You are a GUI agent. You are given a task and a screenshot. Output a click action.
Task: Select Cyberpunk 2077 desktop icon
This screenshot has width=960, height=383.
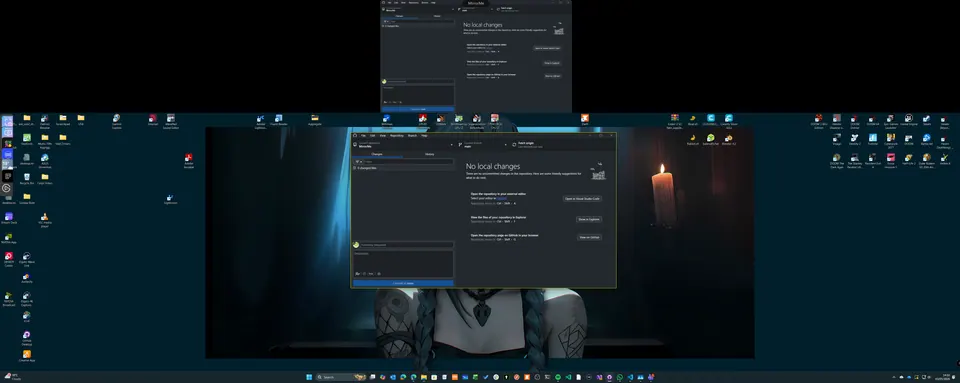pos(891,141)
